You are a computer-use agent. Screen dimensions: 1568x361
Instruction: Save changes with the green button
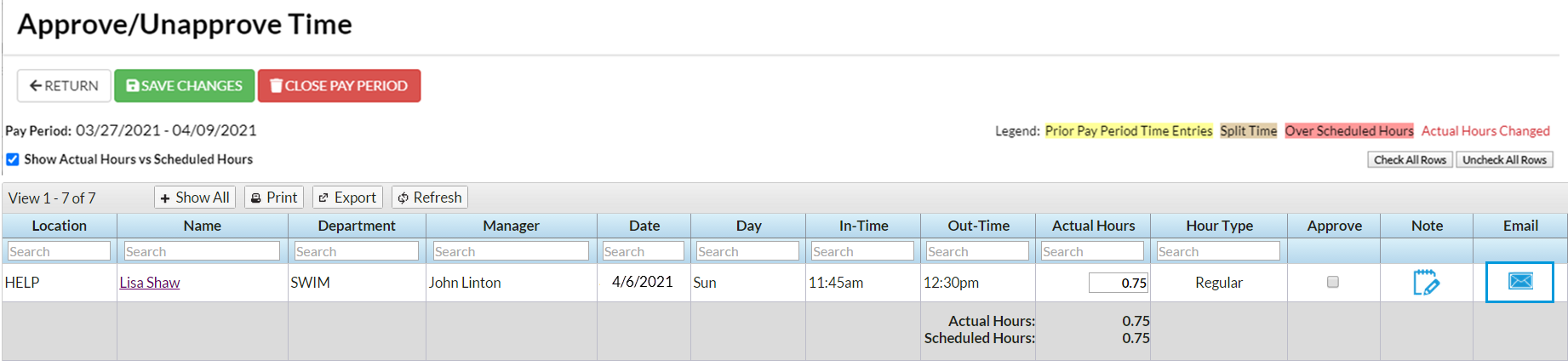(184, 86)
